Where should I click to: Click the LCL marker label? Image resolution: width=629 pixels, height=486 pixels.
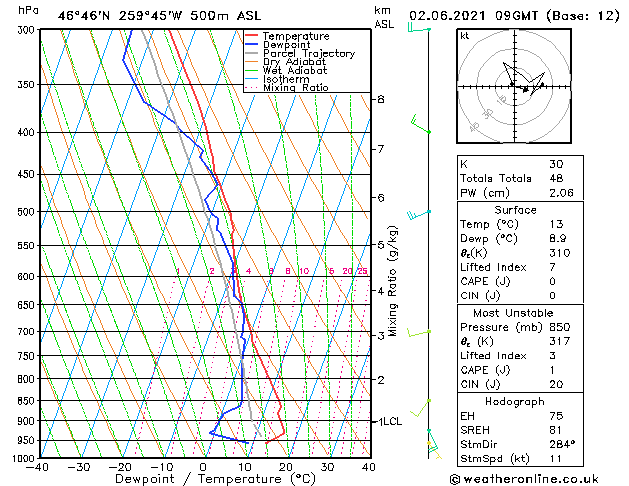click(x=392, y=421)
